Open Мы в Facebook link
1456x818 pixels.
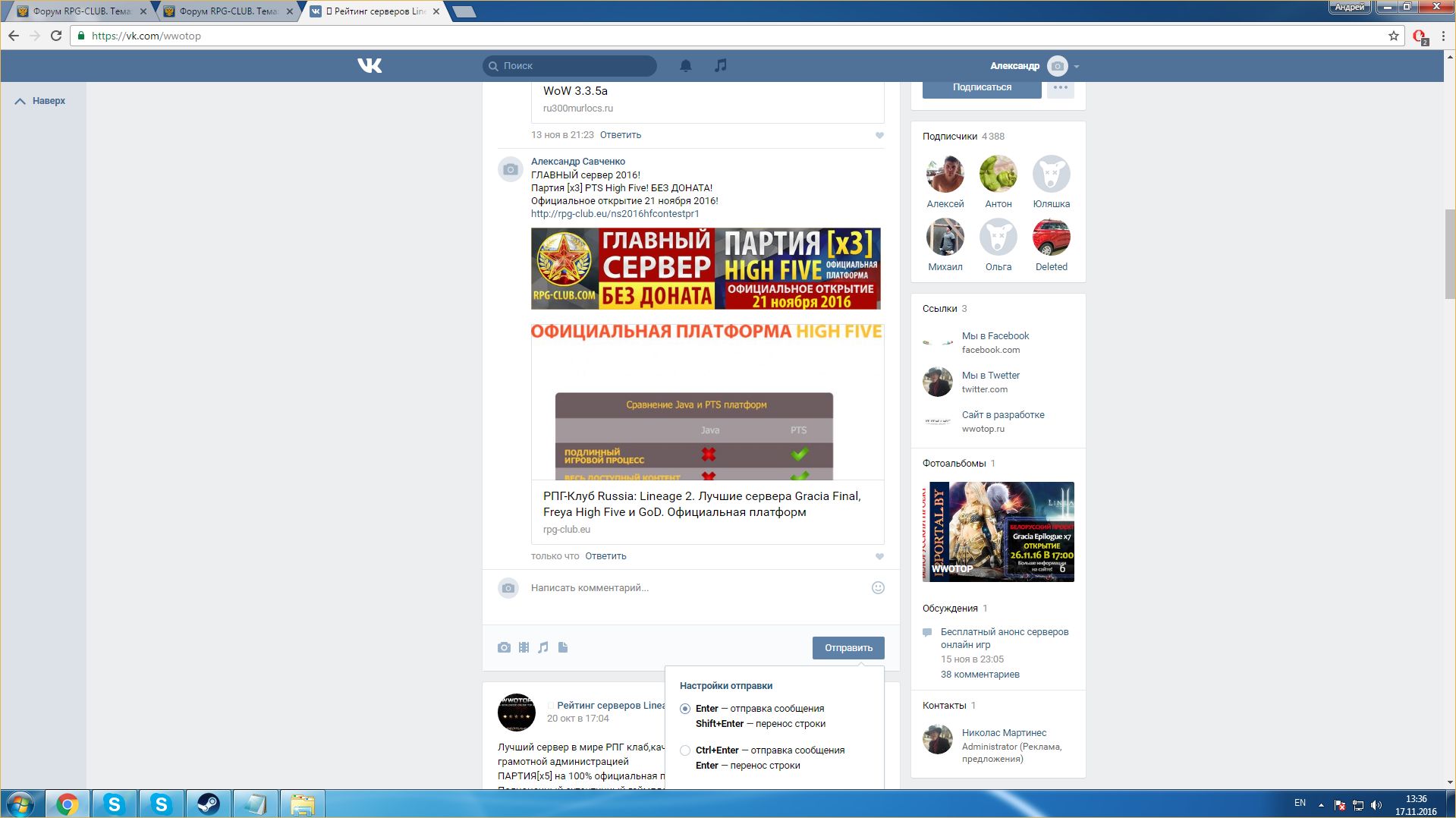point(995,336)
